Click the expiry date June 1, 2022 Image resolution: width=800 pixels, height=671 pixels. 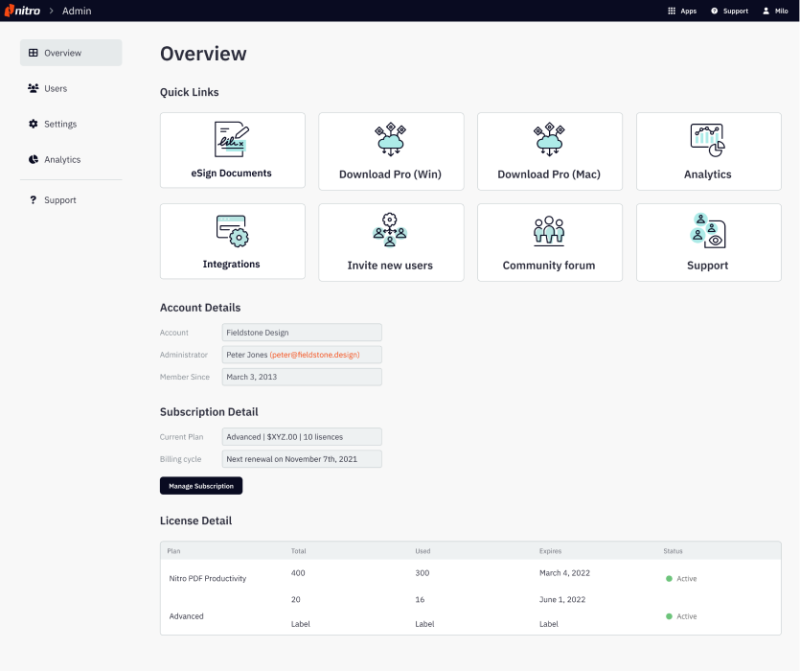562,600
